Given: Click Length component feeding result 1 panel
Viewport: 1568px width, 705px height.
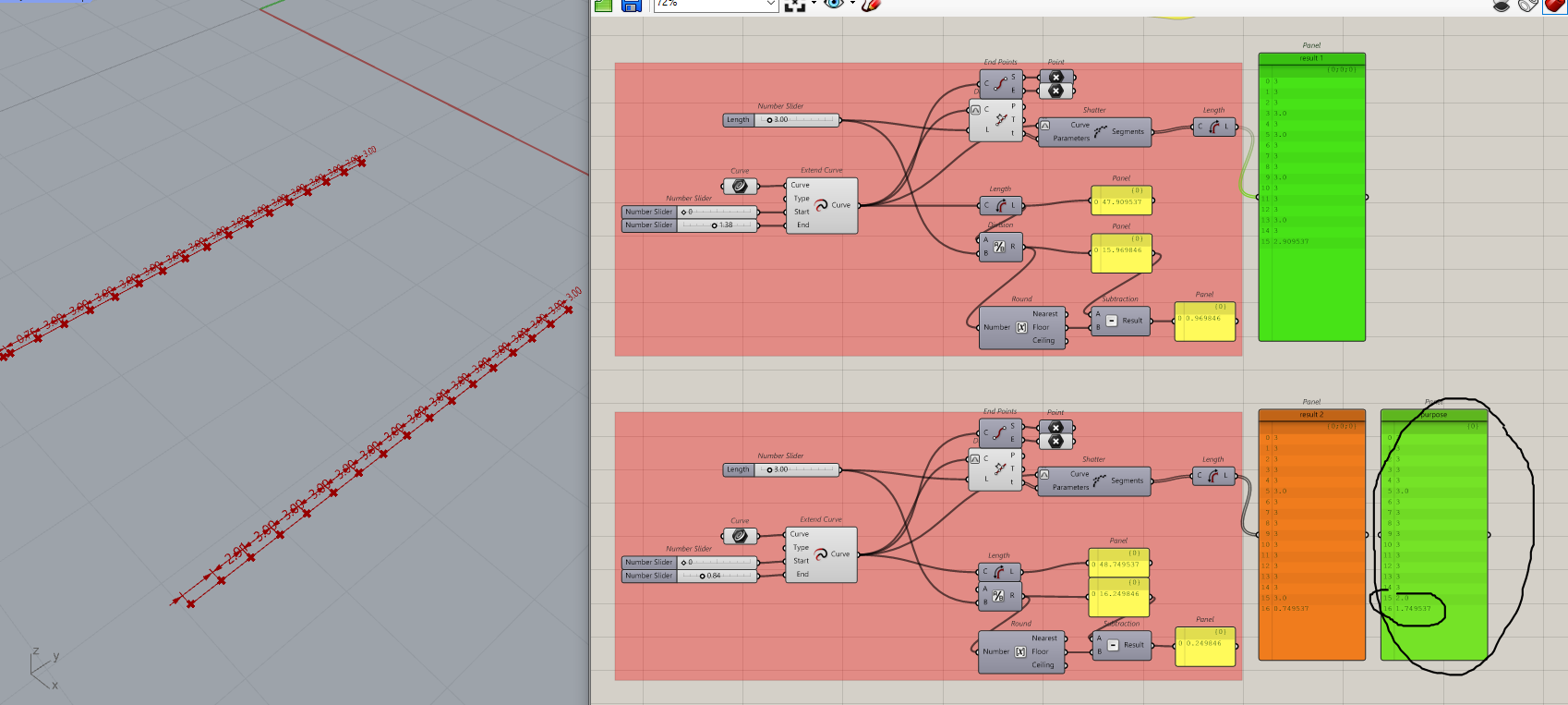Looking at the screenshot, I should click(1214, 127).
